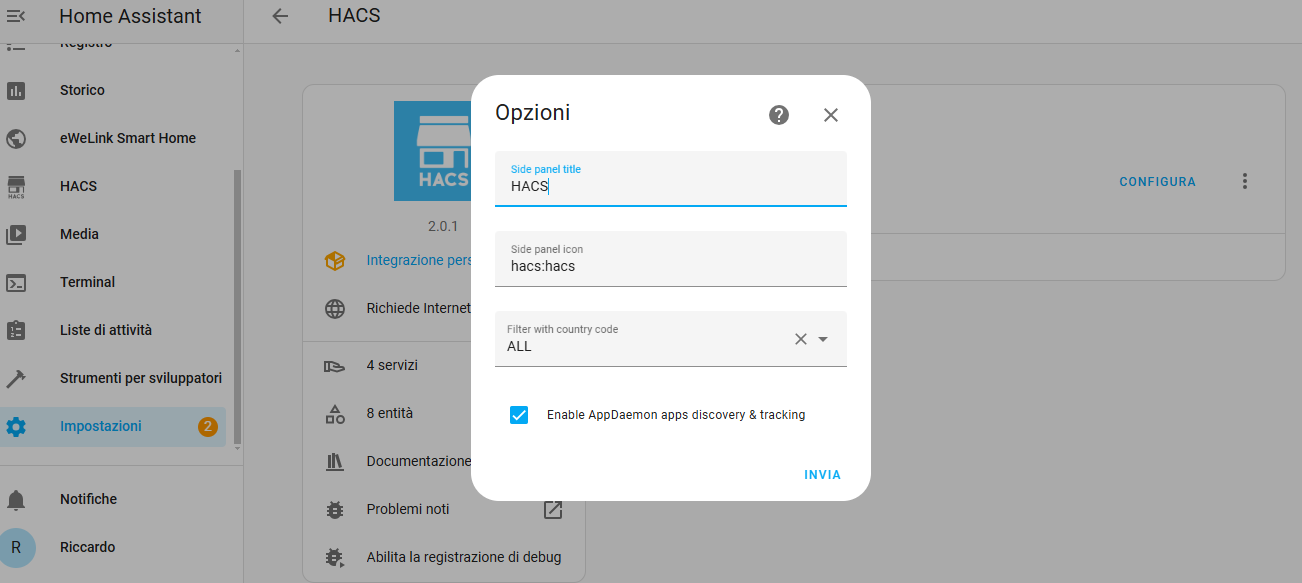Screen dimensions: 1302x583
Task: Expand the country code dropdown
Action: tap(823, 339)
